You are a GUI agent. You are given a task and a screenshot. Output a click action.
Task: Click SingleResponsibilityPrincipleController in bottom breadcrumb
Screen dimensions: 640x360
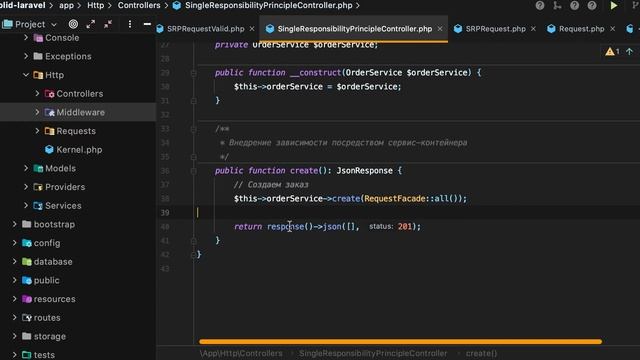pos(373,353)
